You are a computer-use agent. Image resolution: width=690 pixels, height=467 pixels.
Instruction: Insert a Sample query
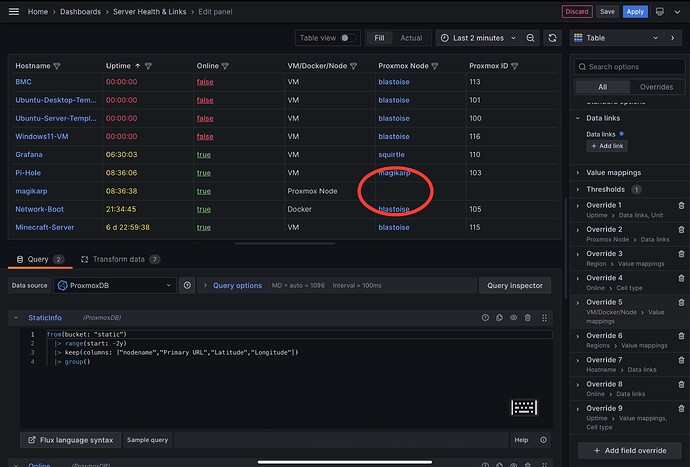(147, 440)
